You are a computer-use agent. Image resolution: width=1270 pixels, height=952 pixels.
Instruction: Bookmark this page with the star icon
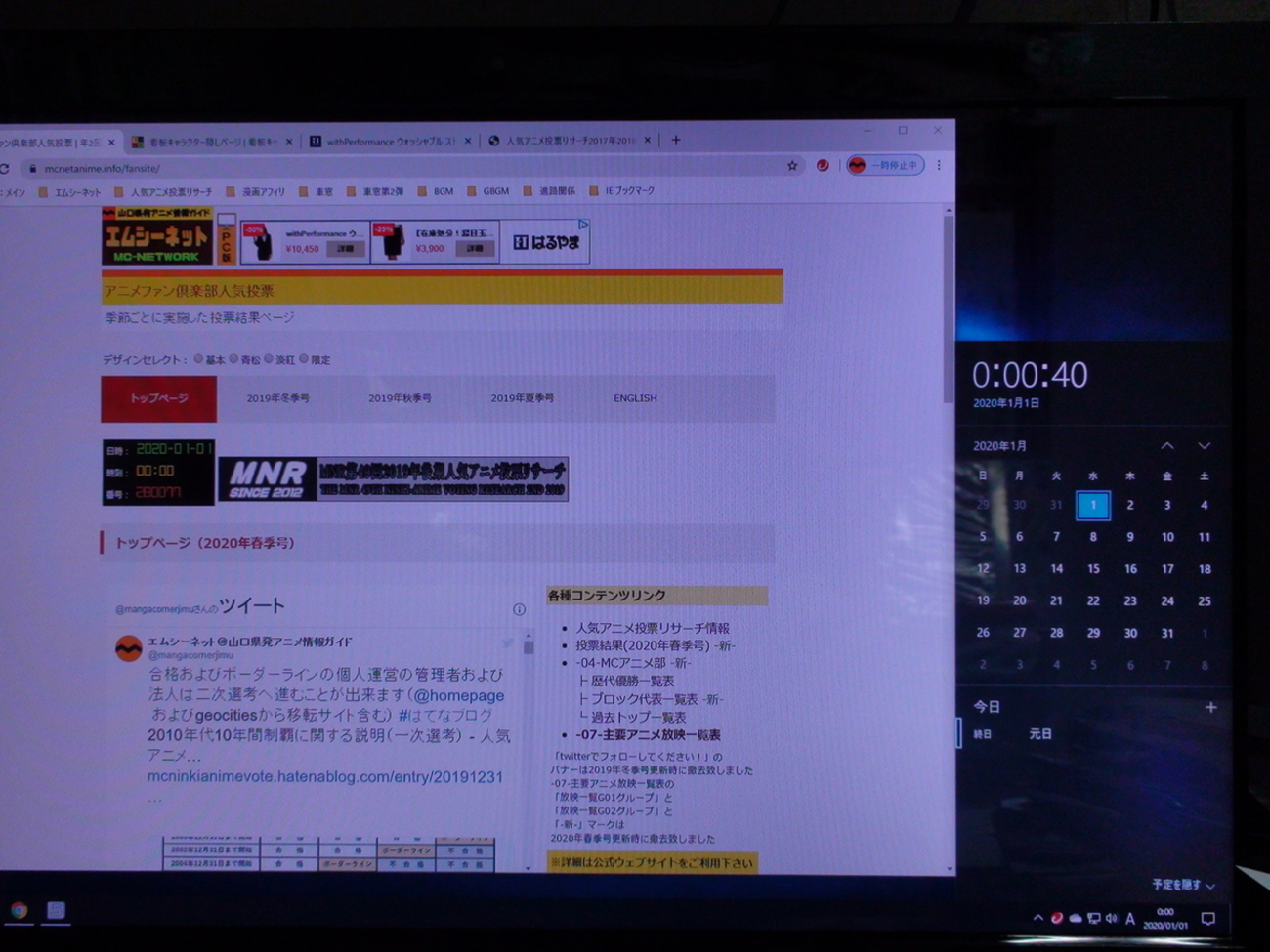(x=792, y=166)
